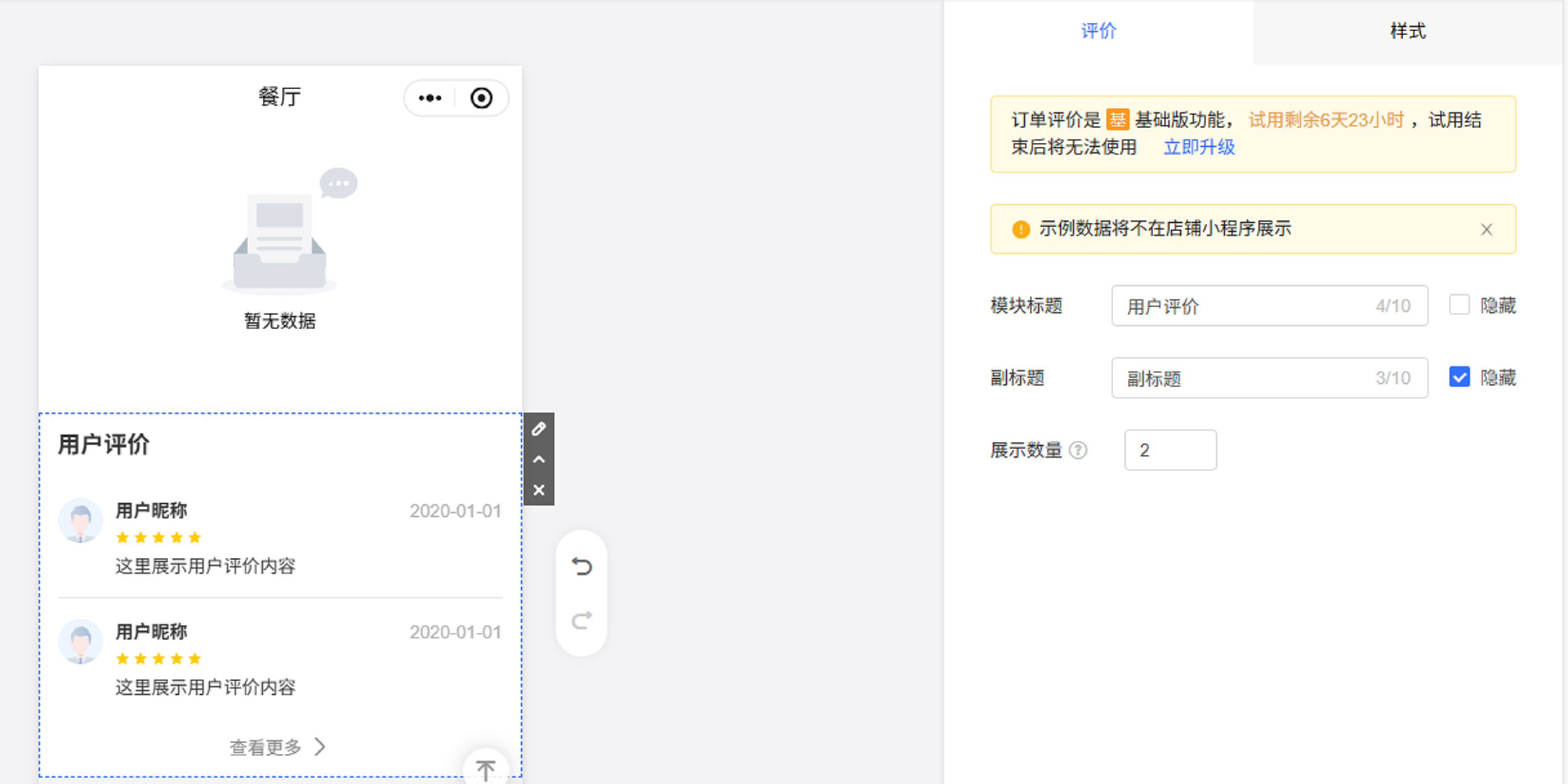Click the 立即升级 link
This screenshot has height=784, width=1568.
point(1198,147)
